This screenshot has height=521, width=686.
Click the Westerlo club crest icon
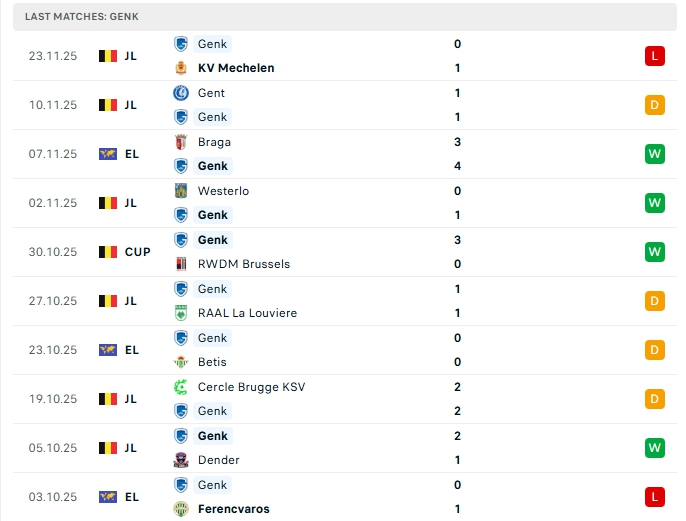click(x=181, y=191)
